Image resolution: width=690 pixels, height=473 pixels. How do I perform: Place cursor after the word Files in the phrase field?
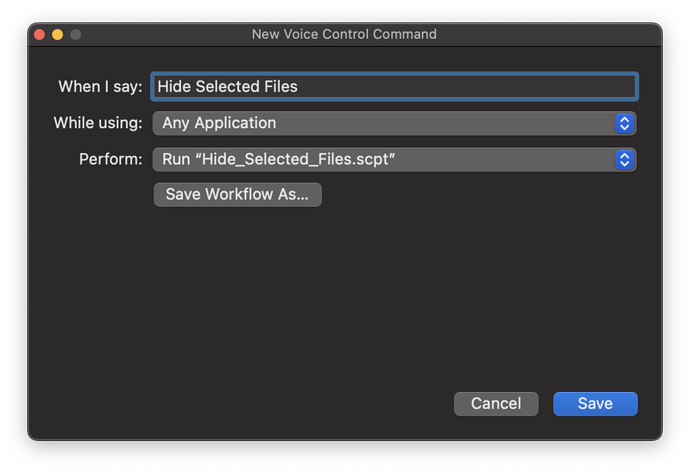298,87
